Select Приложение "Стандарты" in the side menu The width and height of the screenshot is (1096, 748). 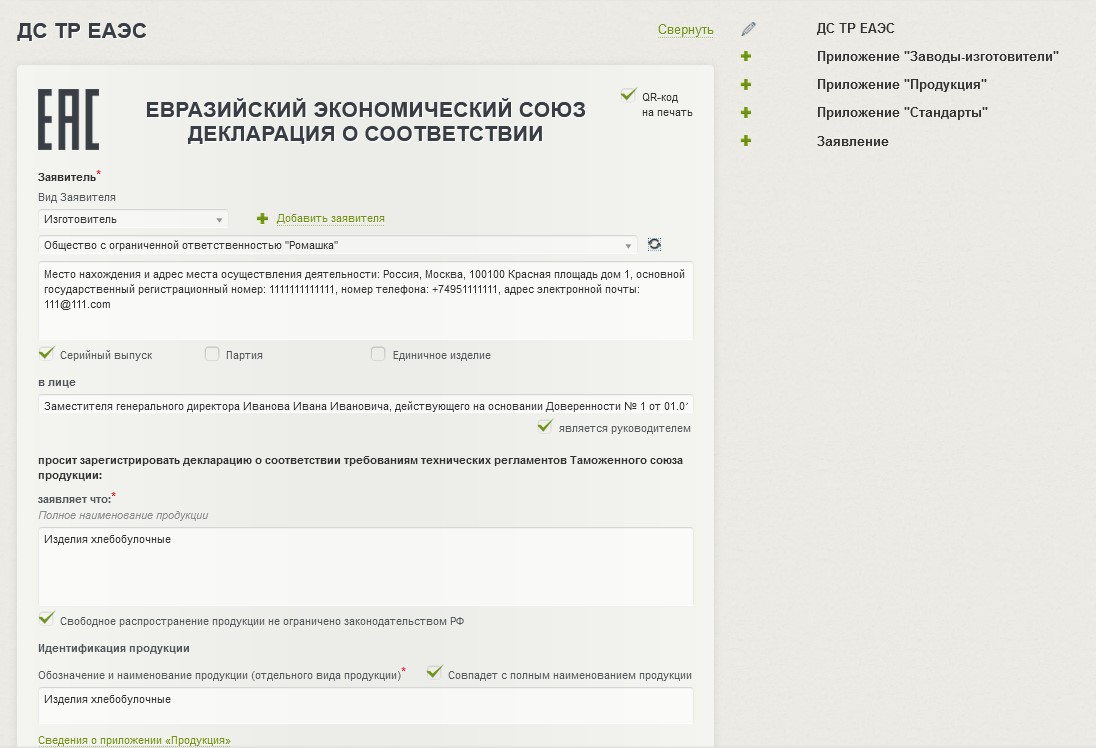901,113
